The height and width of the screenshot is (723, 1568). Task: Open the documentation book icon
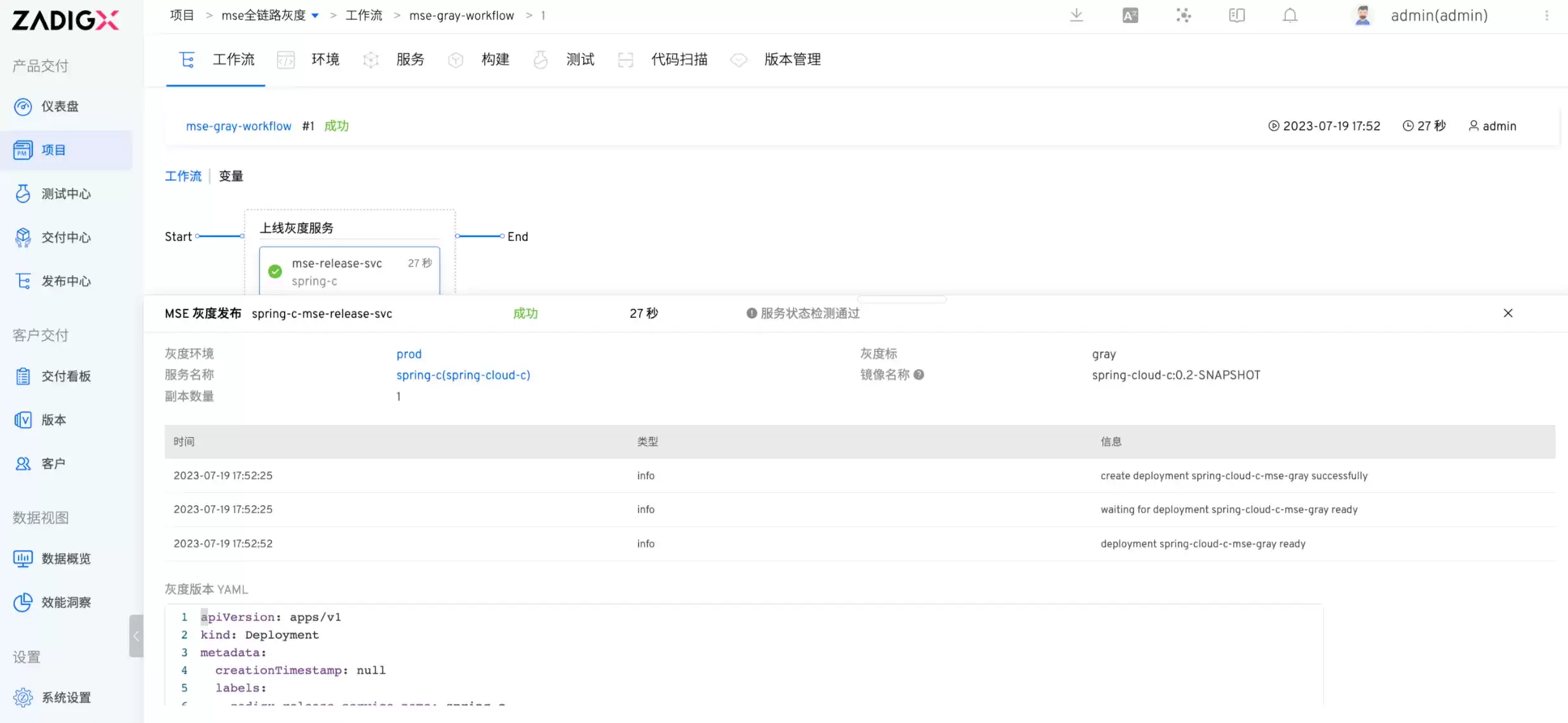pyautogui.click(x=1236, y=15)
